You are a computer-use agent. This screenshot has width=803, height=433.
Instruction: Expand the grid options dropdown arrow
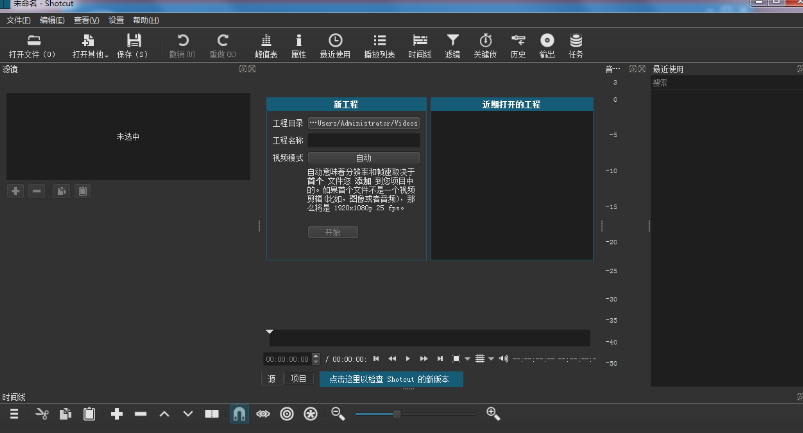(491, 359)
